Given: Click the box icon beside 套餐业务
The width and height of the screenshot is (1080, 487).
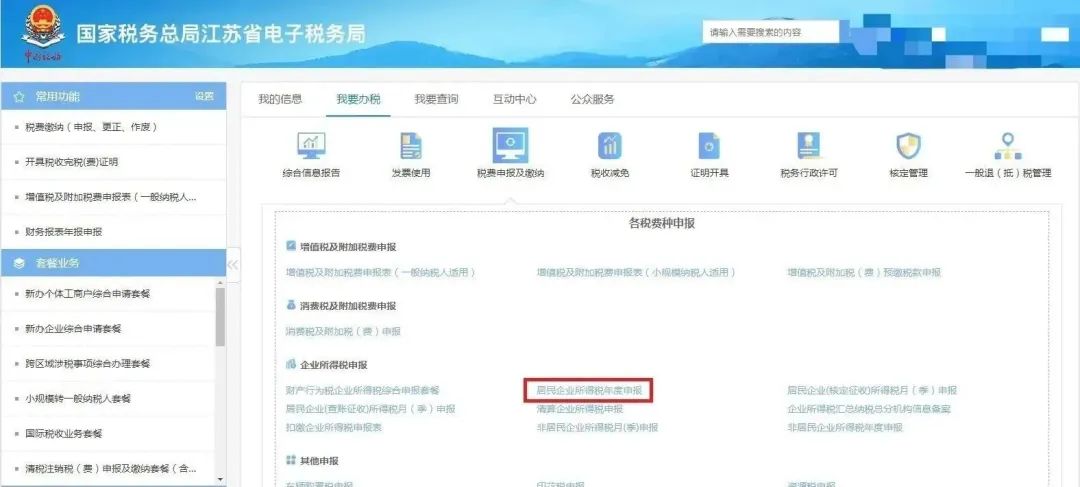Looking at the screenshot, I should click(x=19, y=263).
